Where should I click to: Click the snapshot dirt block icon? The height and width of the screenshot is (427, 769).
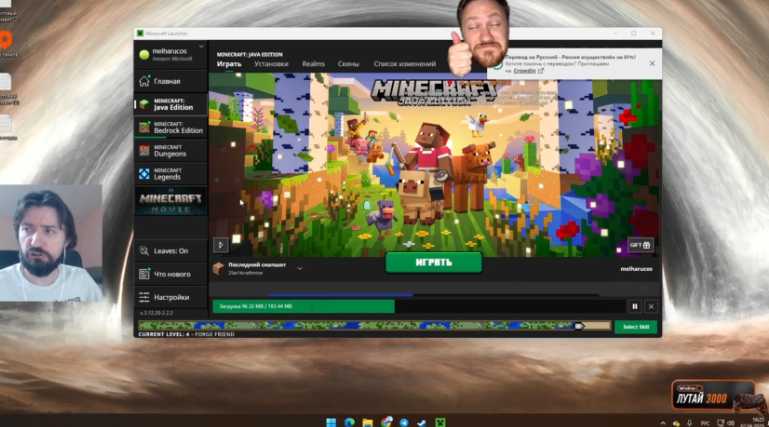218,268
